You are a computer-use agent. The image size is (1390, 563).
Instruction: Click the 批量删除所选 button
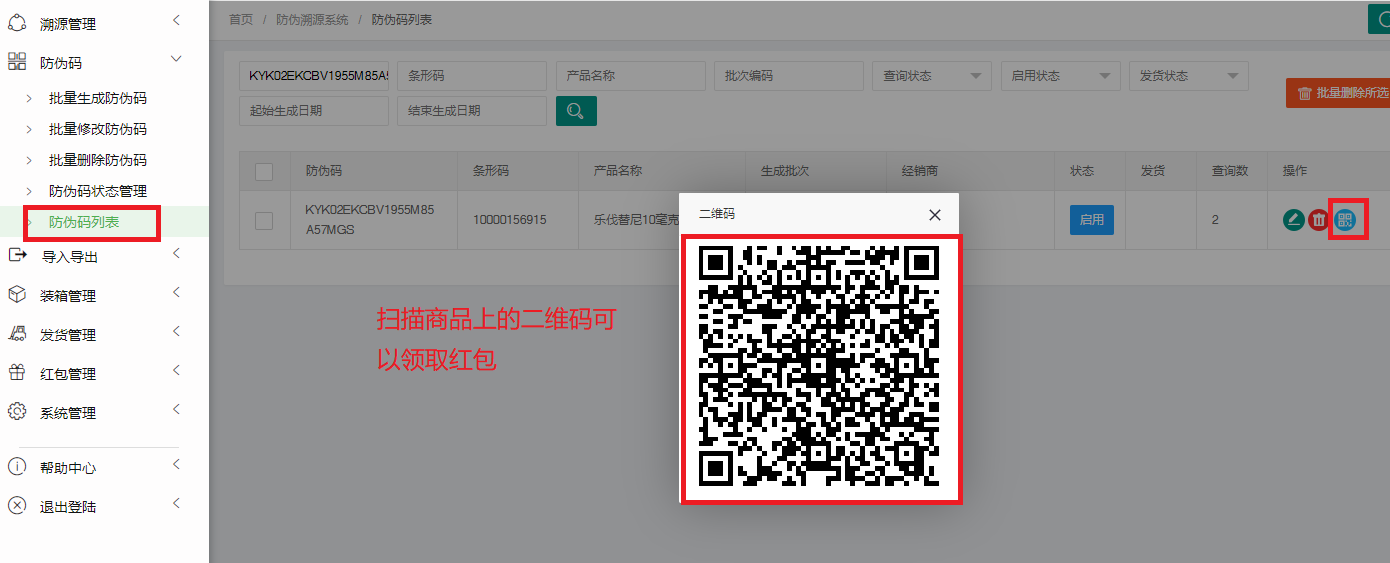[1340, 93]
